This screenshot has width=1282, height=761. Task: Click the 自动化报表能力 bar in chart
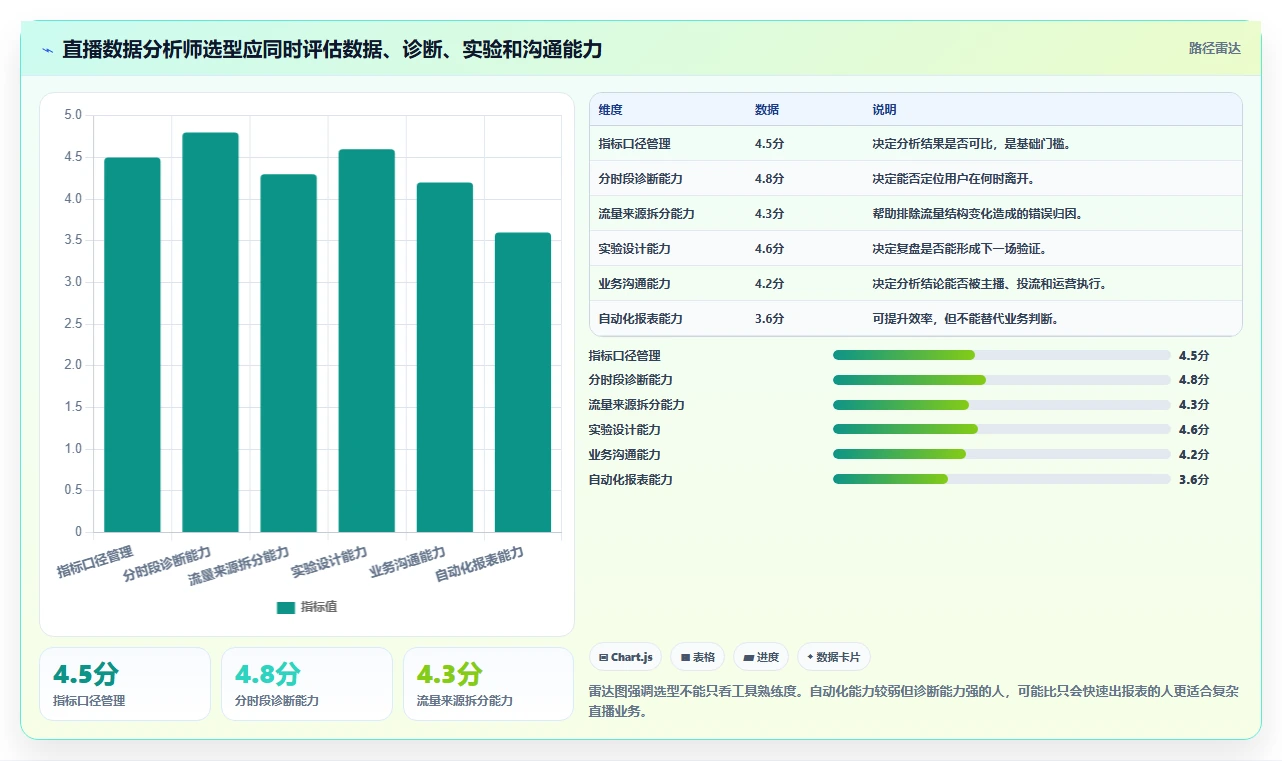click(523, 382)
